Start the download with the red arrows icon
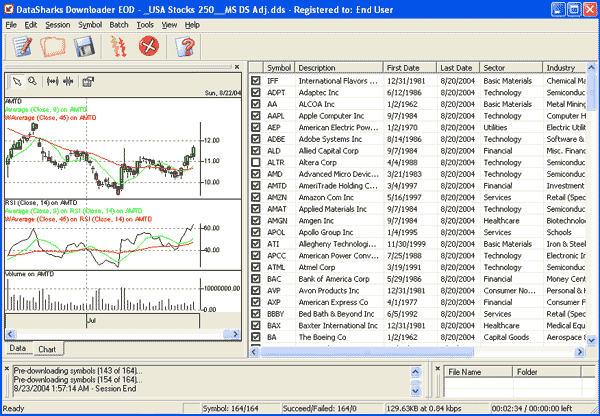Image resolution: width=600 pixels, height=416 pixels. 118,46
